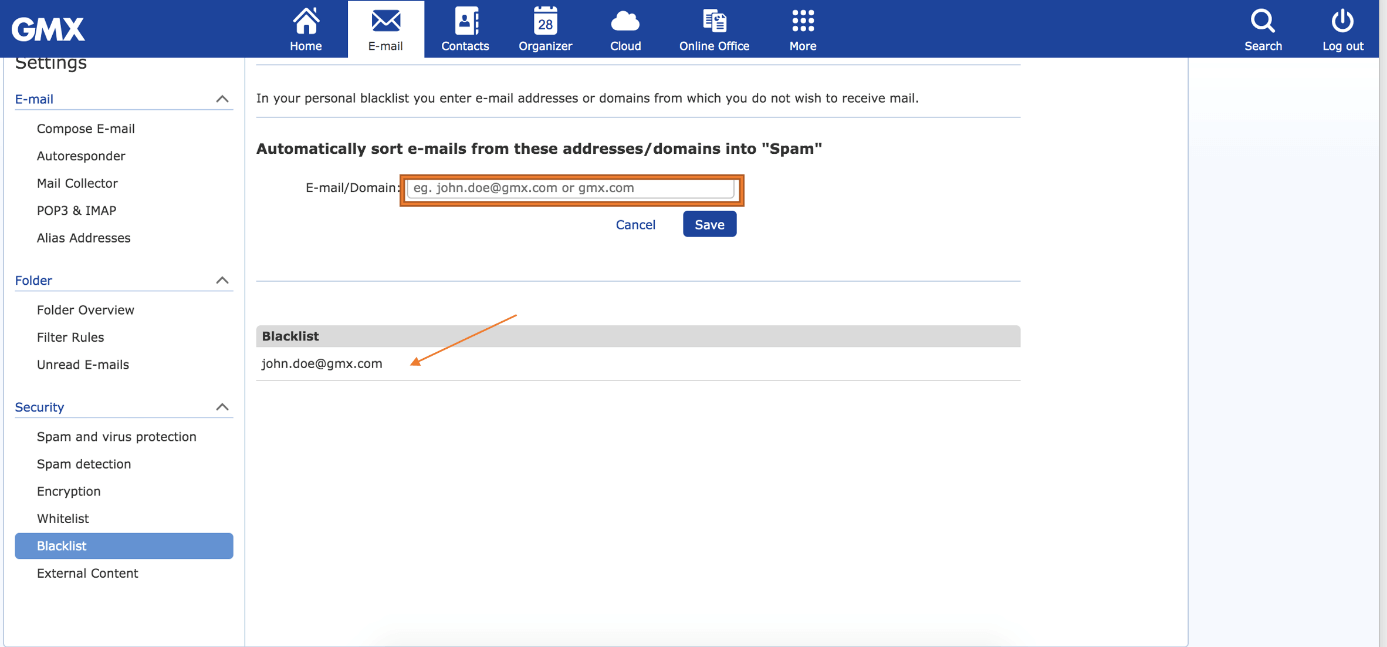The height and width of the screenshot is (647, 1387).
Task: Open Autoresponder settings
Action: pos(81,156)
